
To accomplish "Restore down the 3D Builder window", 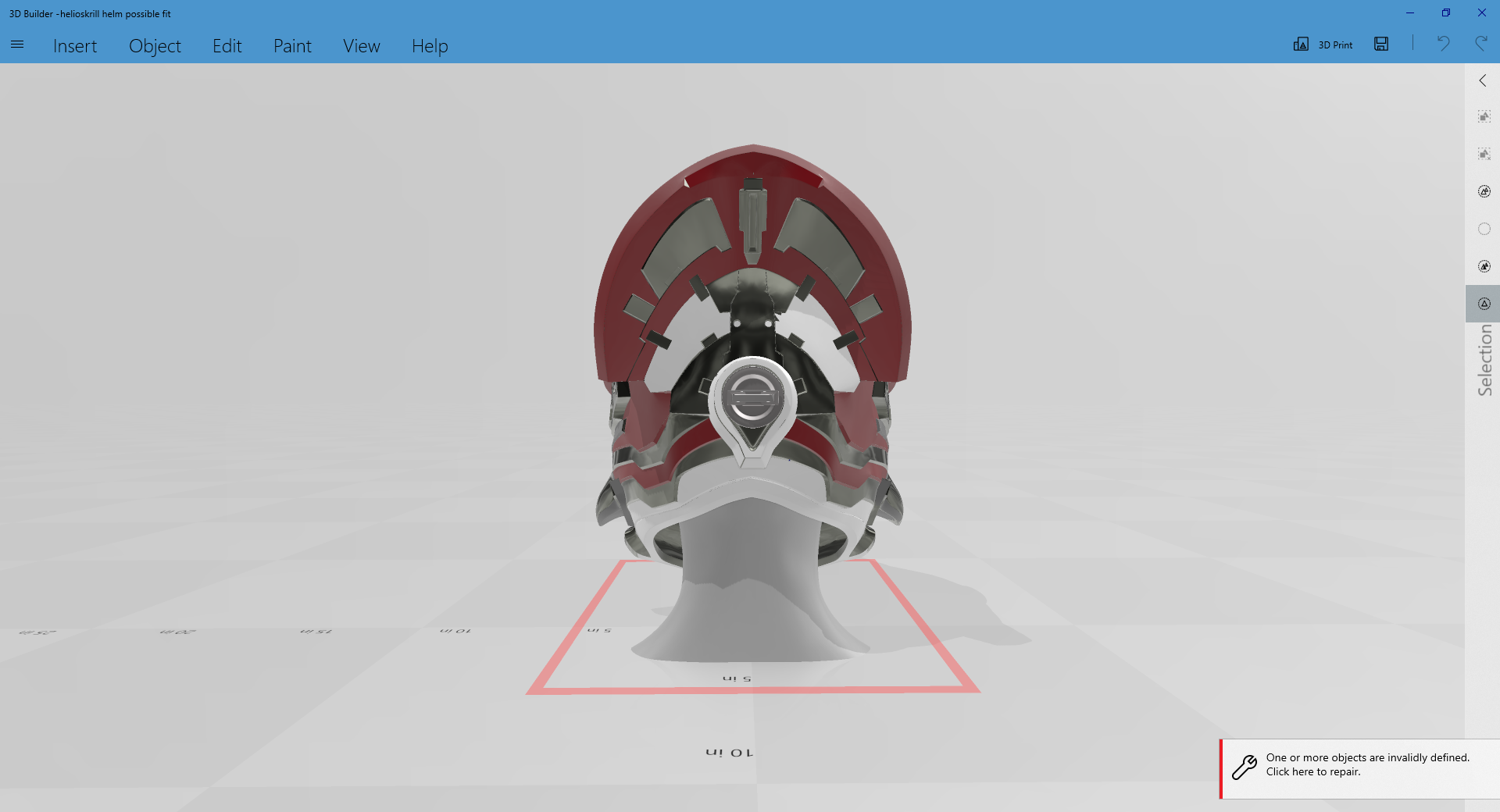I will [1446, 12].
